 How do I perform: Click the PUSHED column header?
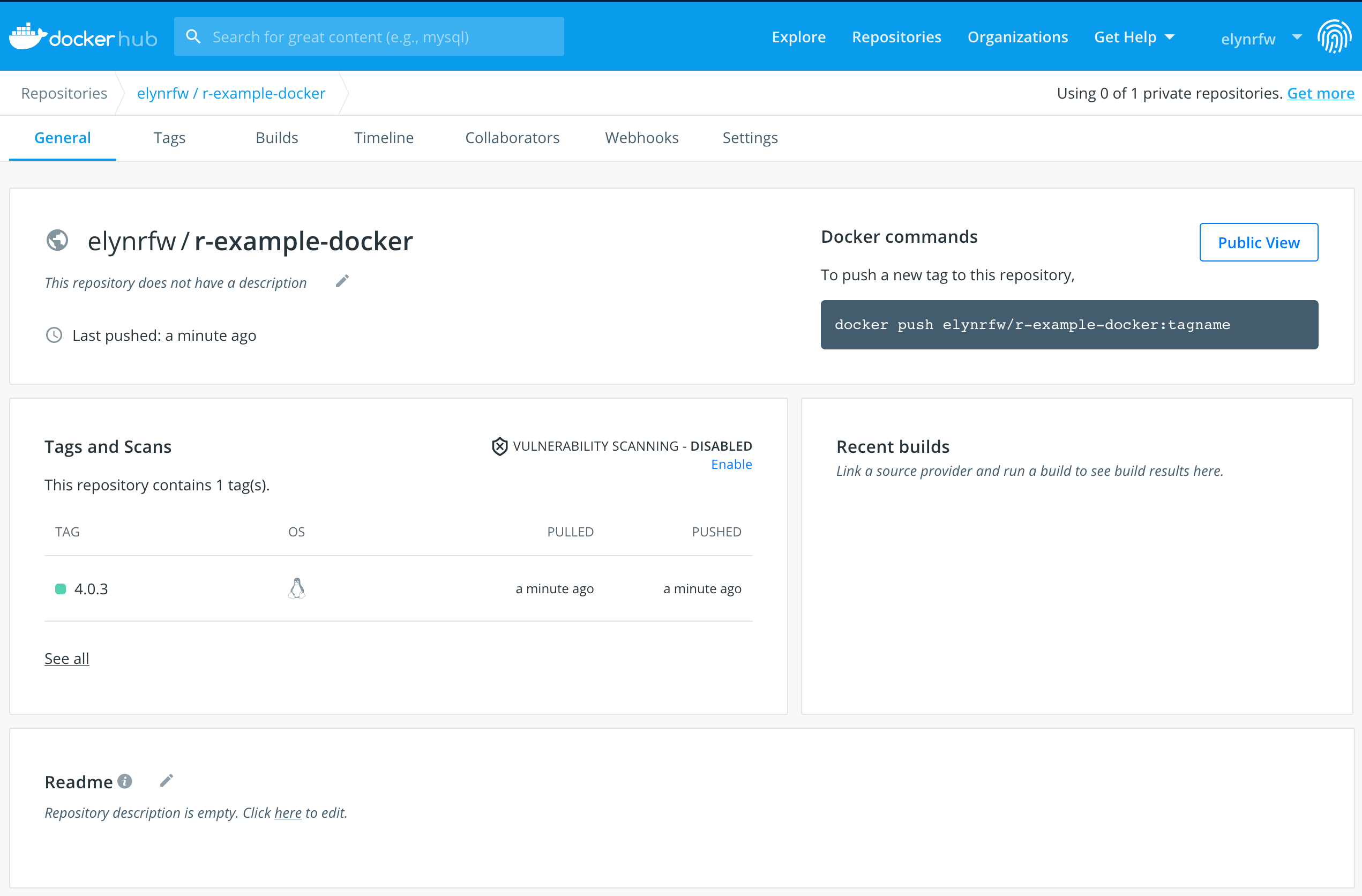click(716, 532)
